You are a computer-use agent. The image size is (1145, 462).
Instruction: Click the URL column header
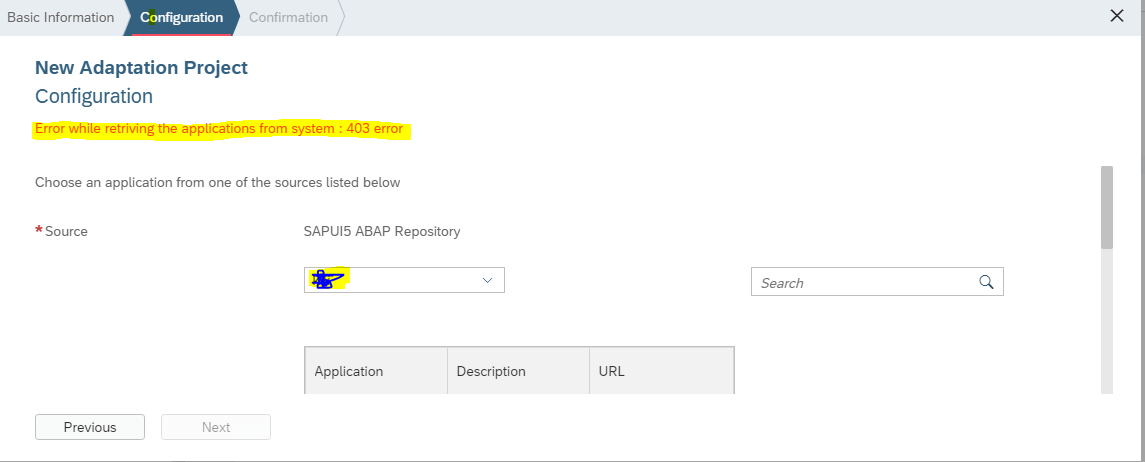[x=661, y=371]
